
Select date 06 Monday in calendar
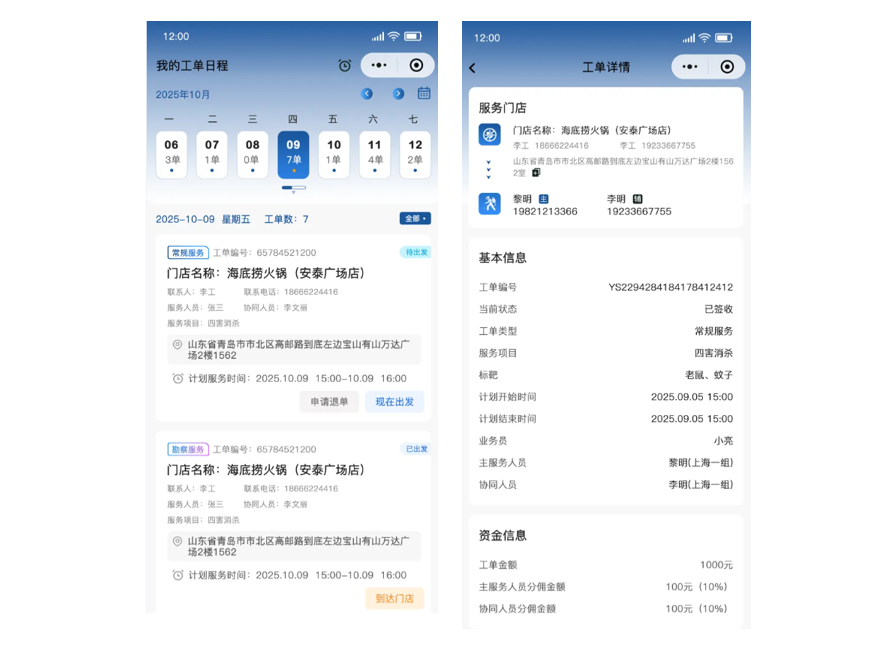point(171,154)
